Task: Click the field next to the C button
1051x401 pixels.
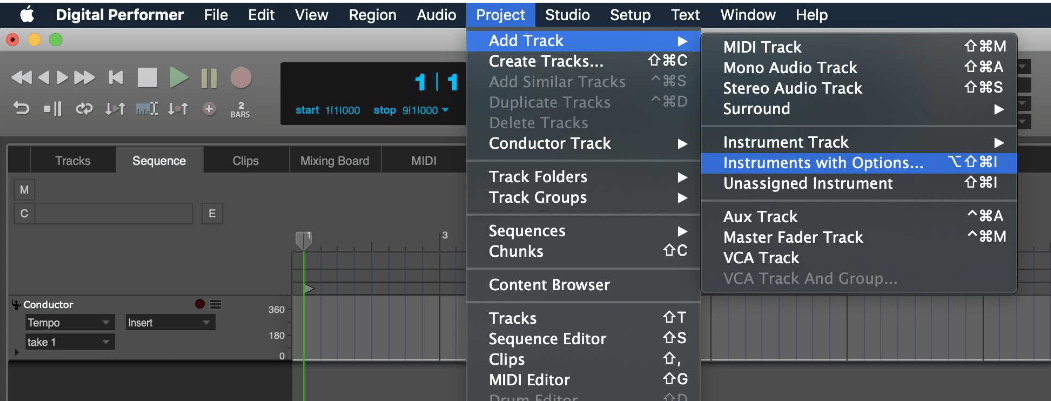Action: [x=113, y=214]
